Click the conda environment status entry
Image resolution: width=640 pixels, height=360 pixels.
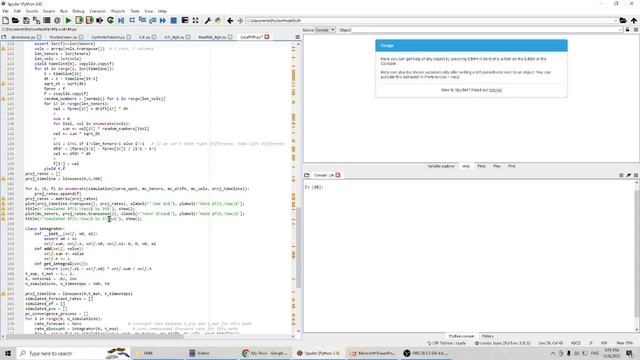tap(502, 343)
